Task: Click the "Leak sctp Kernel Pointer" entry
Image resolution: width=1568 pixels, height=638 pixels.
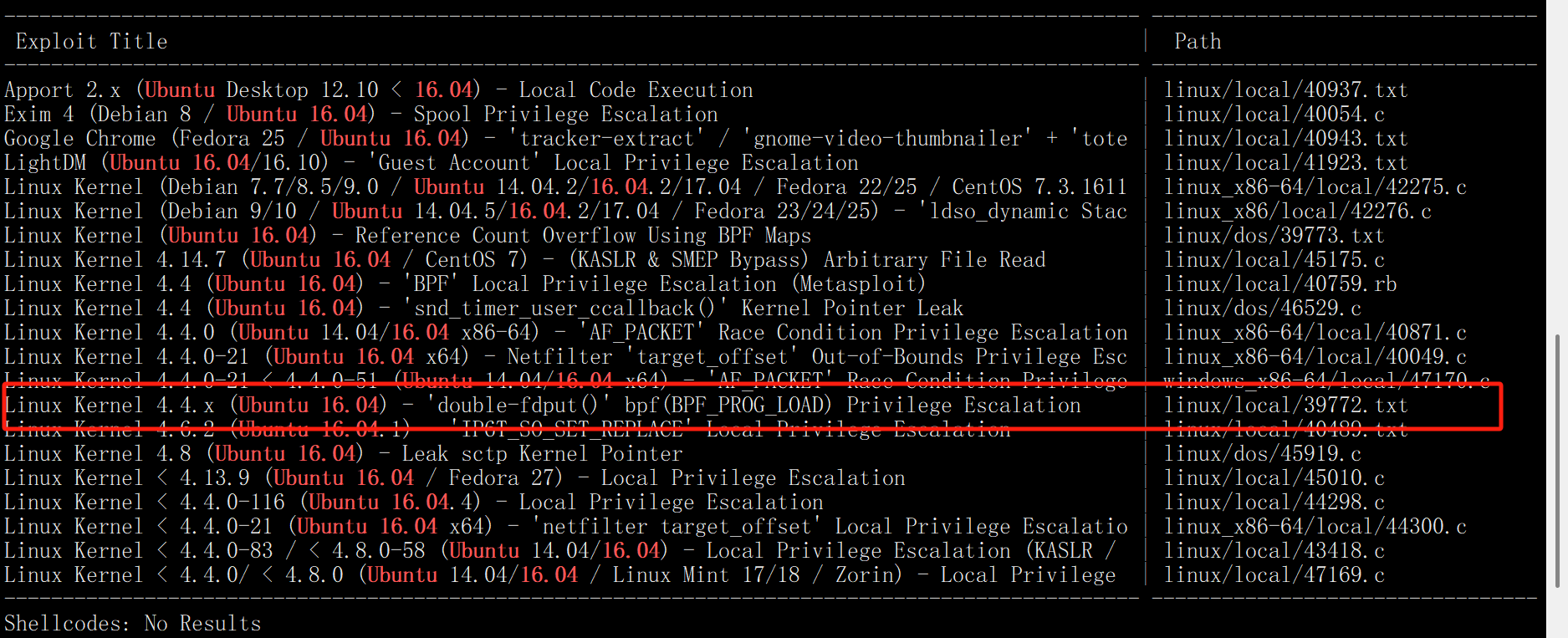Action: pyautogui.click(x=343, y=454)
